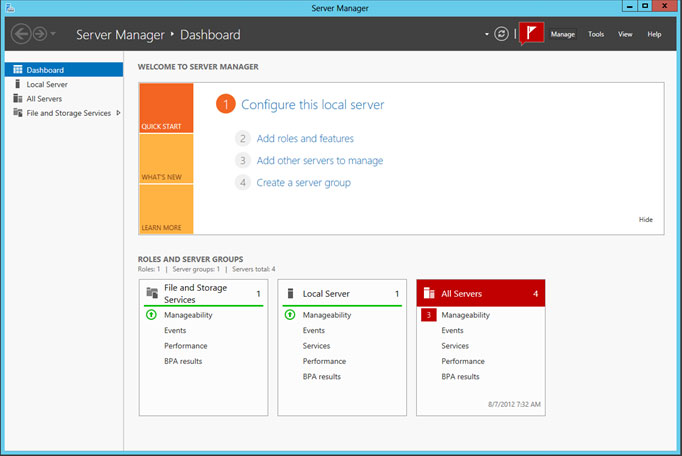682x456 pixels.
Task: Click the refresh dashboard icon
Action: pos(501,34)
